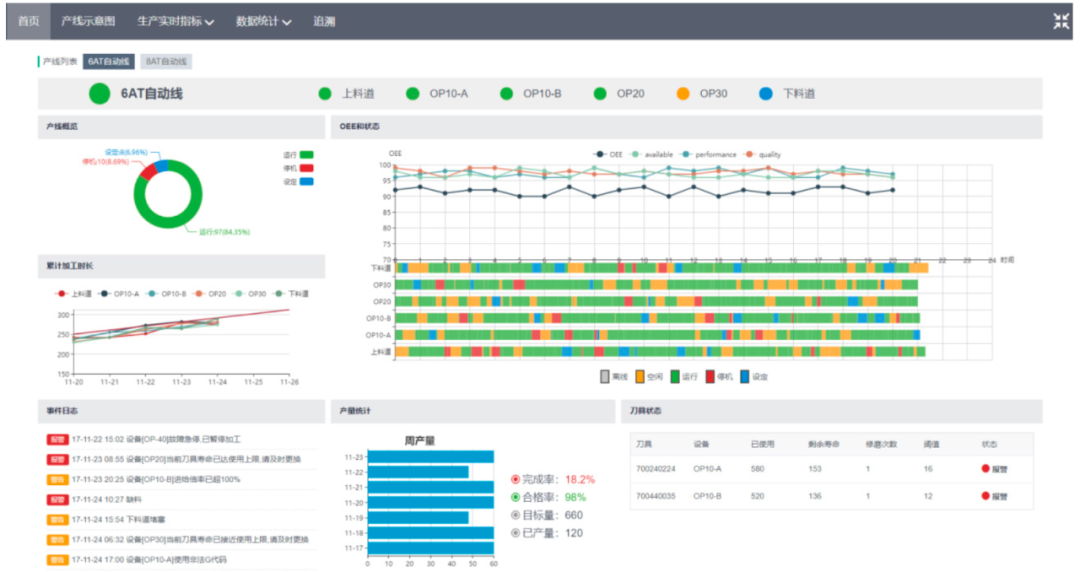Open the 产线示意图 menu item

pyautogui.click(x=88, y=21)
